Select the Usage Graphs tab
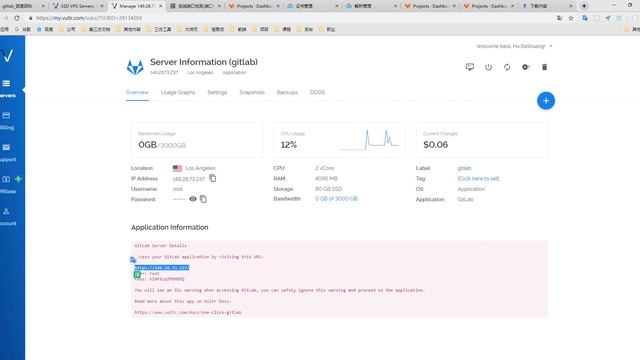Screen dimensions: 640x360 click(x=178, y=92)
